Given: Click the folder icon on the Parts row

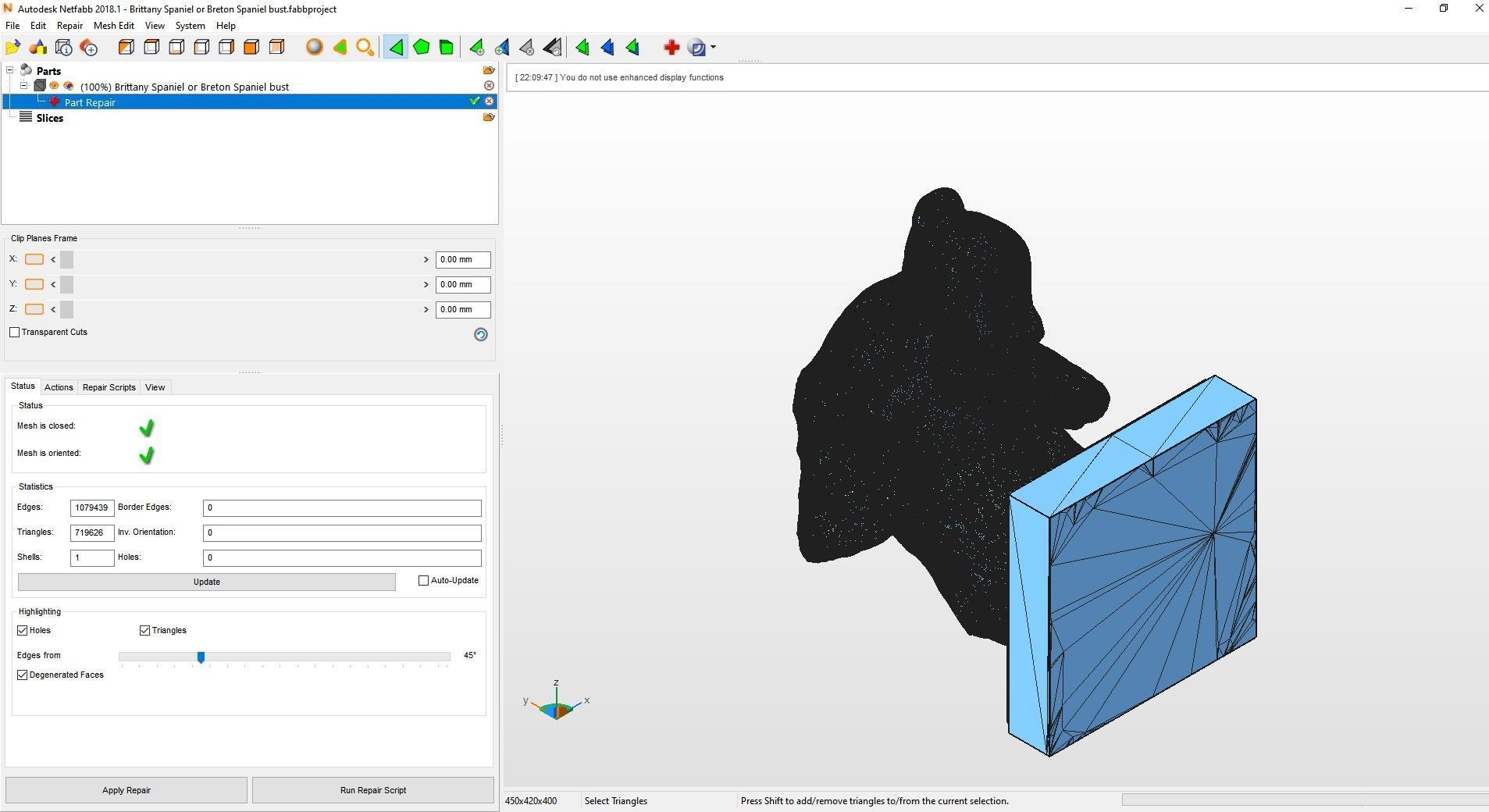Looking at the screenshot, I should pos(489,70).
